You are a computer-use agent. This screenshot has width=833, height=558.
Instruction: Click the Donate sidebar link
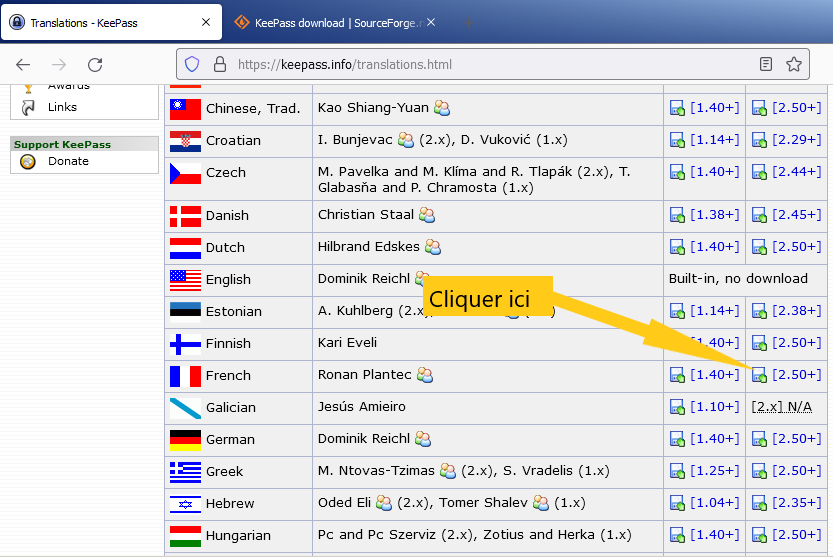tap(68, 161)
